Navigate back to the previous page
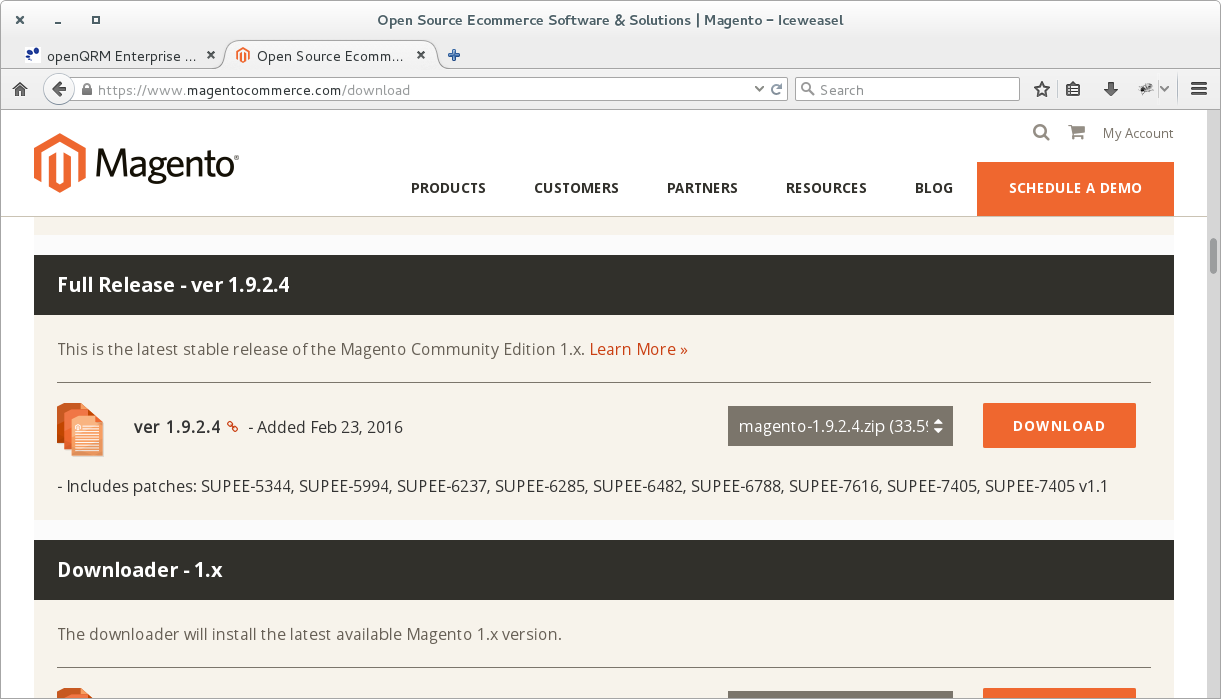 [x=59, y=89]
